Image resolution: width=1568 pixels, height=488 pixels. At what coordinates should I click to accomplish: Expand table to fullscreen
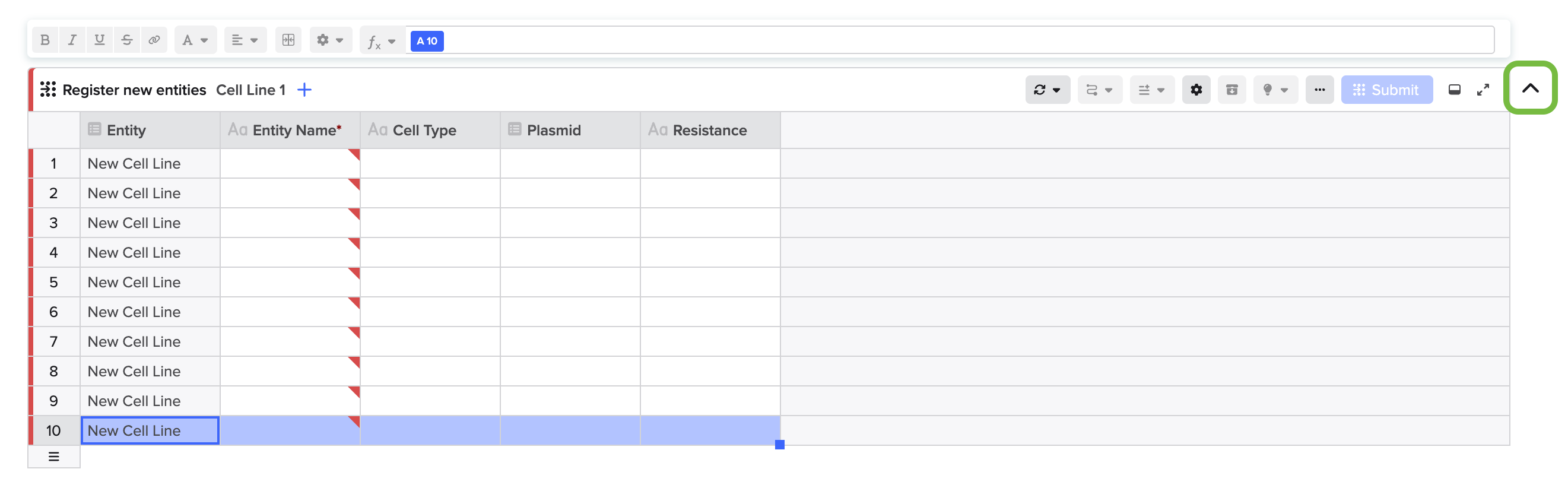click(1483, 90)
